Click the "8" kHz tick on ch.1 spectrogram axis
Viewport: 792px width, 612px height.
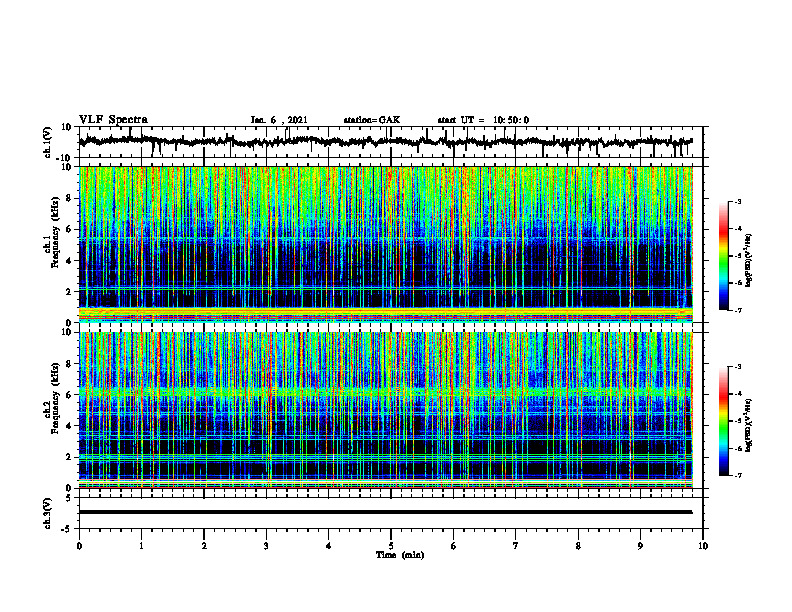70,198
